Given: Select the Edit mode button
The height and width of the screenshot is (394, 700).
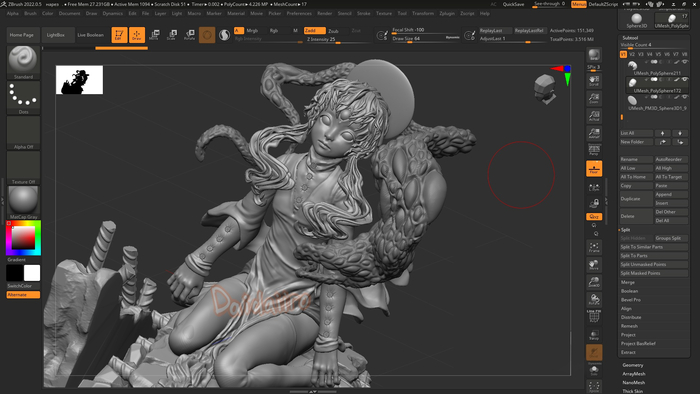Looking at the screenshot, I should coord(119,35).
